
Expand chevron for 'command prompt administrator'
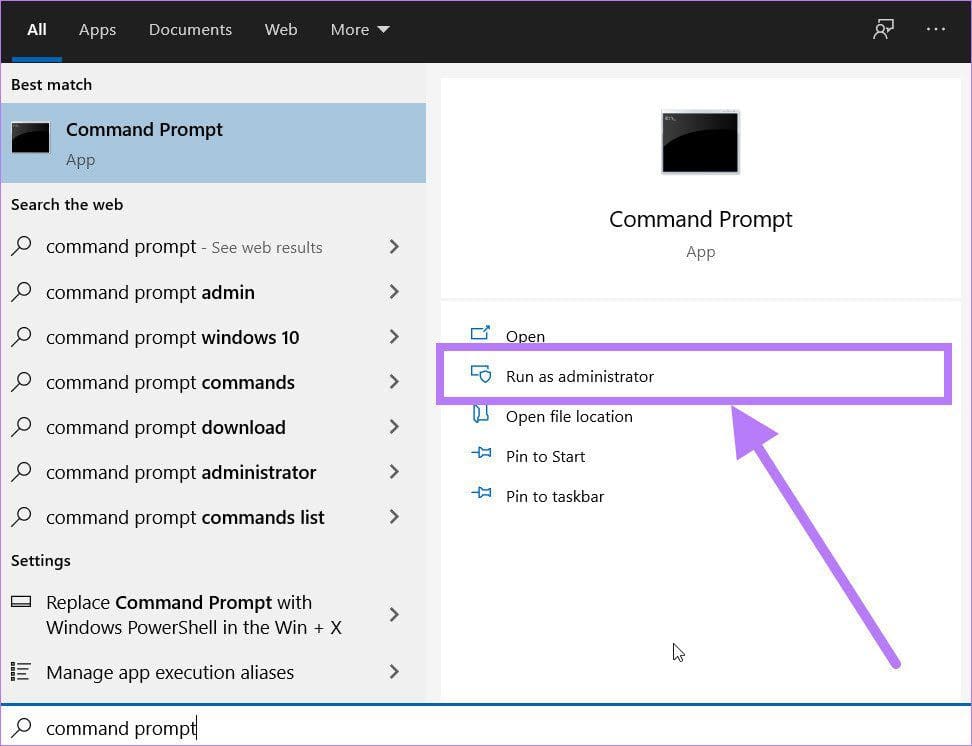(x=394, y=472)
